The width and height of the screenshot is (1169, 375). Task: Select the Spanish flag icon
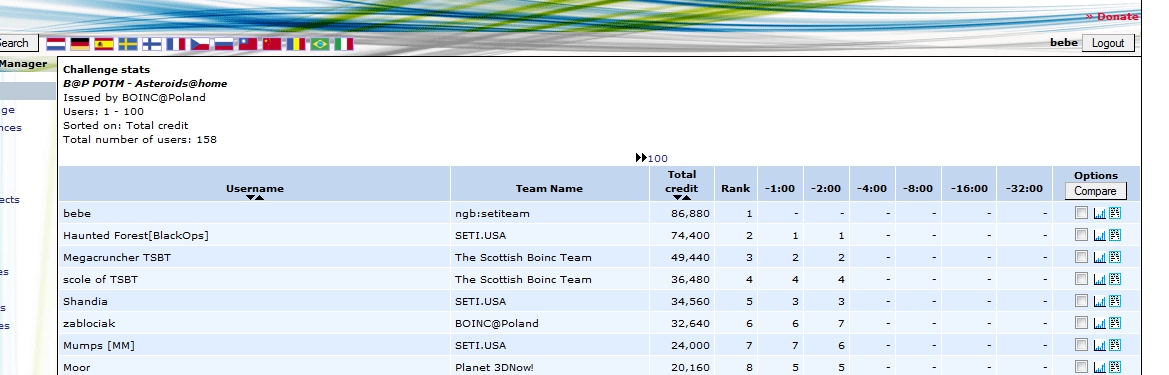[104, 44]
